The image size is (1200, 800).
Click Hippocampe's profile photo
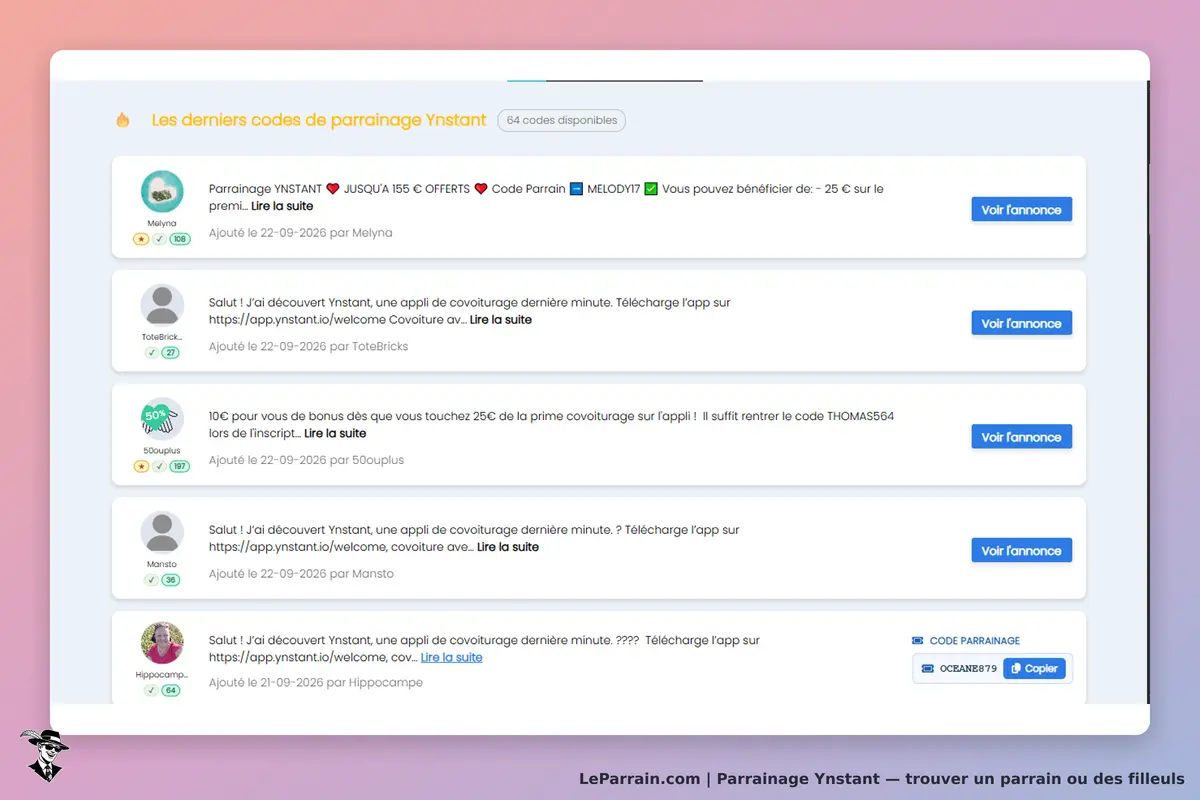[162, 643]
